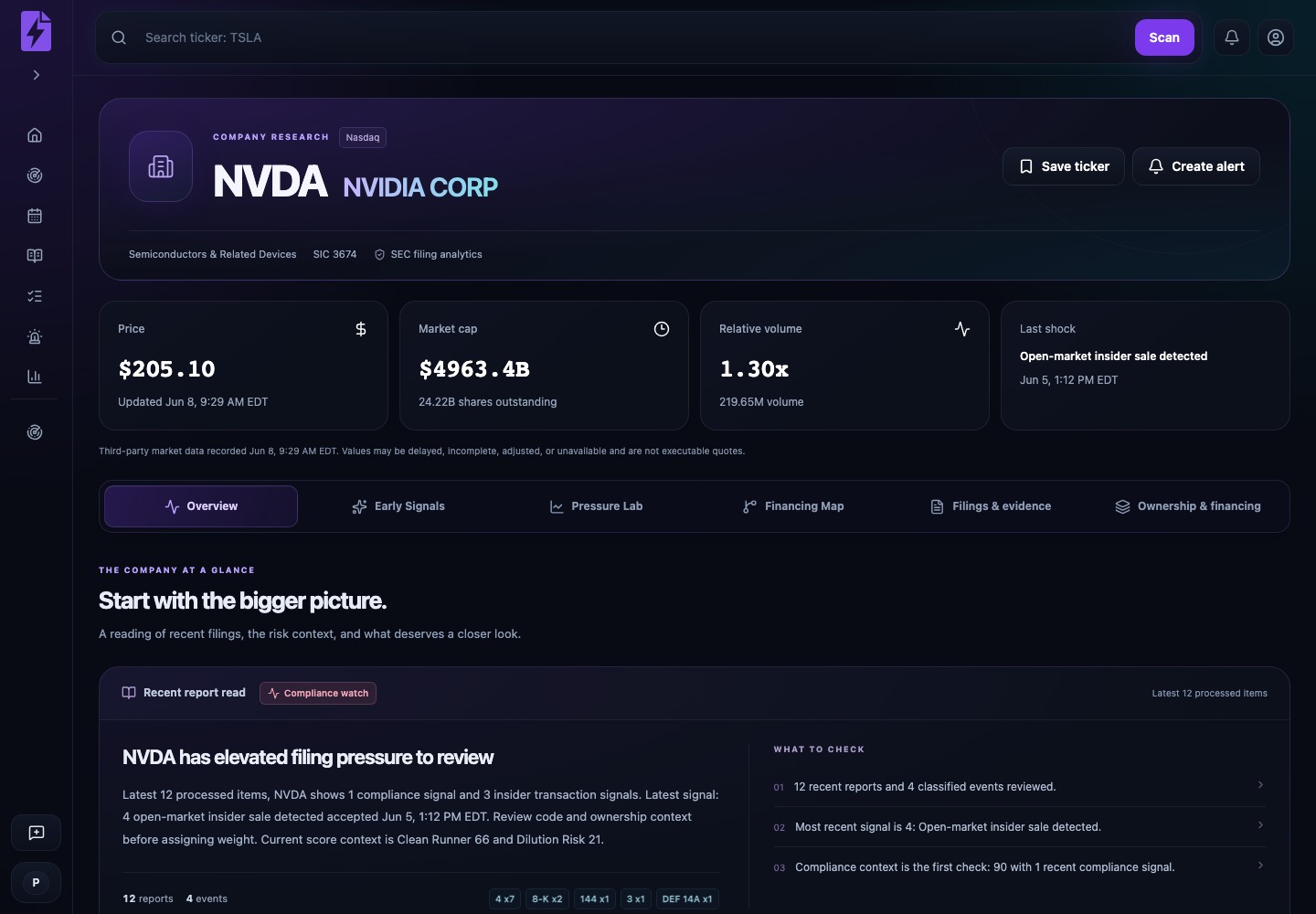The image size is (1316, 914).
Task: Focus the Search ticker input field
Action: [631, 37]
